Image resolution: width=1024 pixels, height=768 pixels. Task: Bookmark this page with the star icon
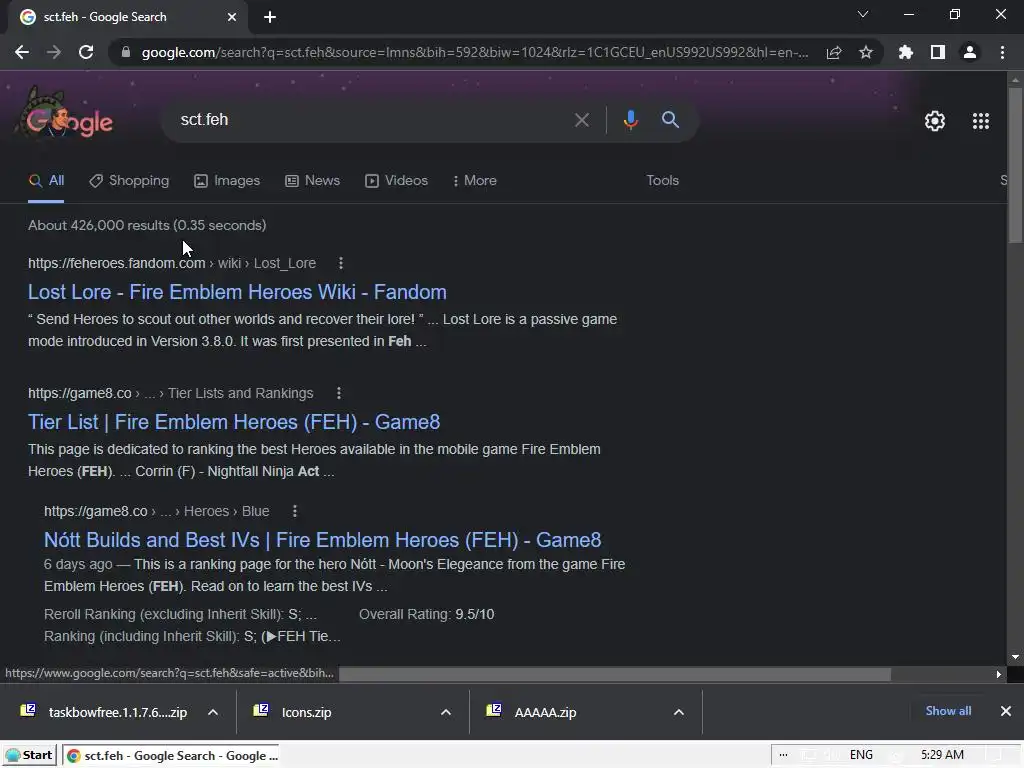[866, 52]
